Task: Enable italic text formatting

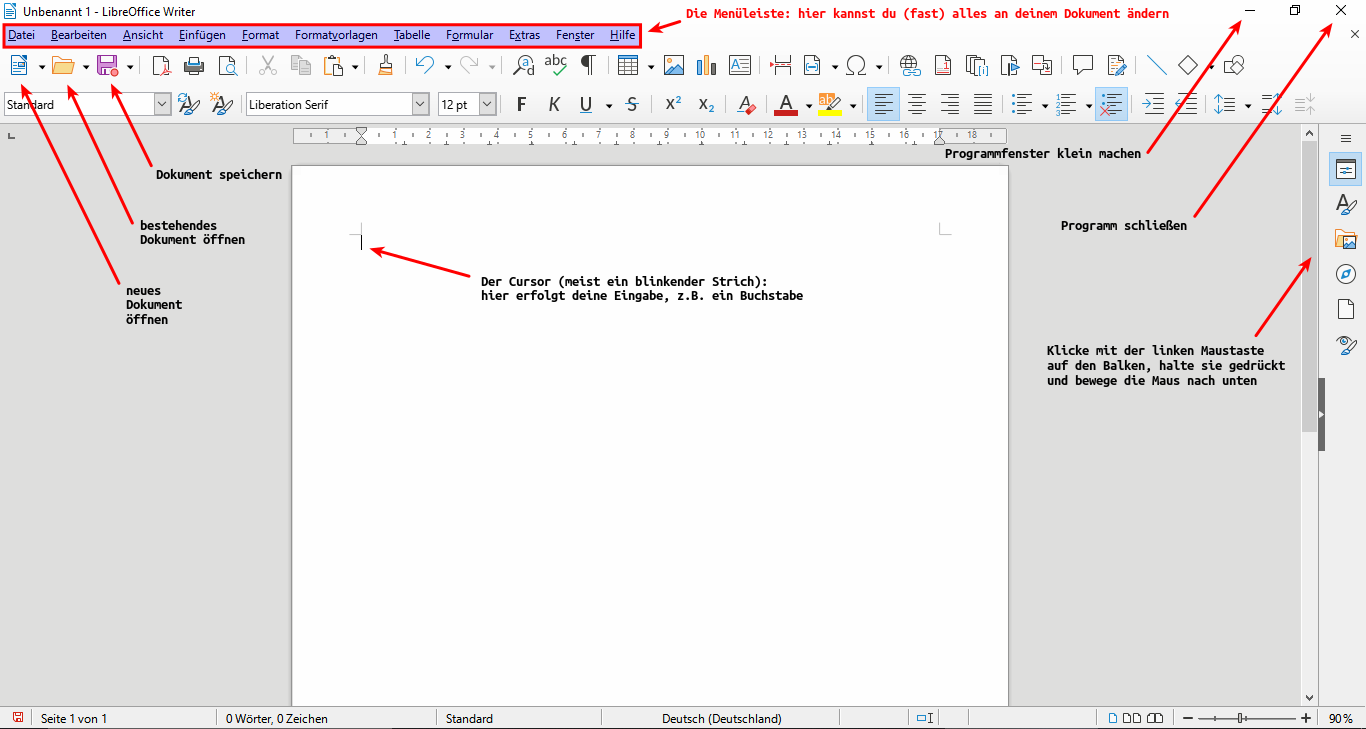Action: (x=553, y=105)
